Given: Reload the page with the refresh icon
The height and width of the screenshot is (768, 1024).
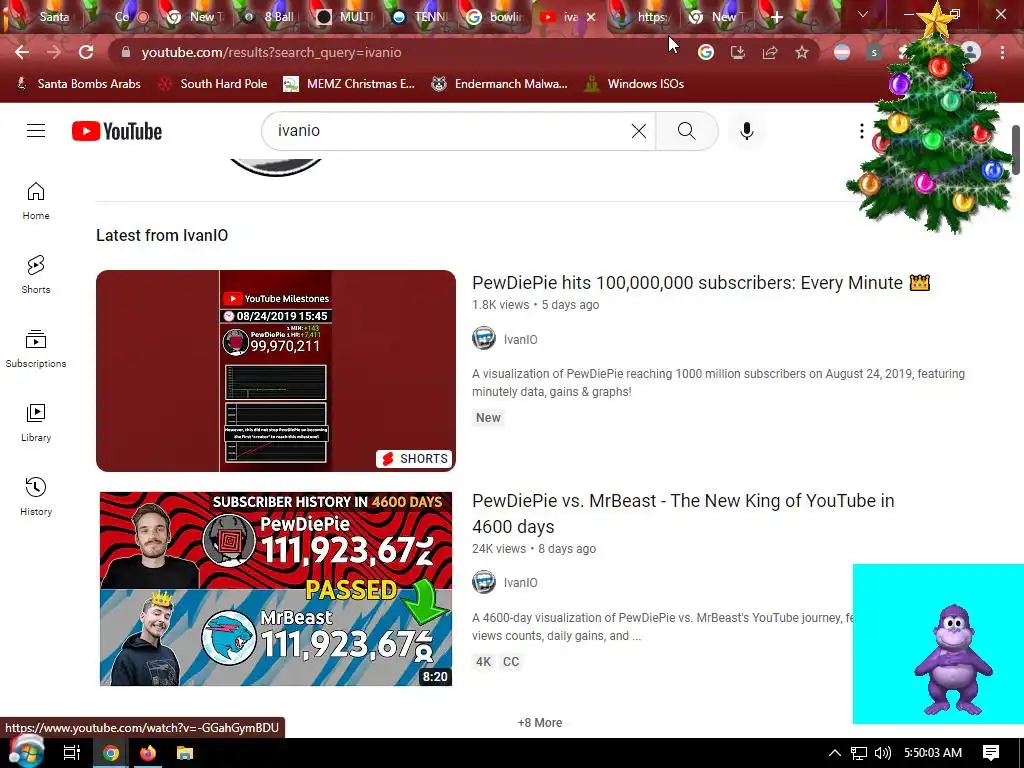Looking at the screenshot, I should coord(86,52).
